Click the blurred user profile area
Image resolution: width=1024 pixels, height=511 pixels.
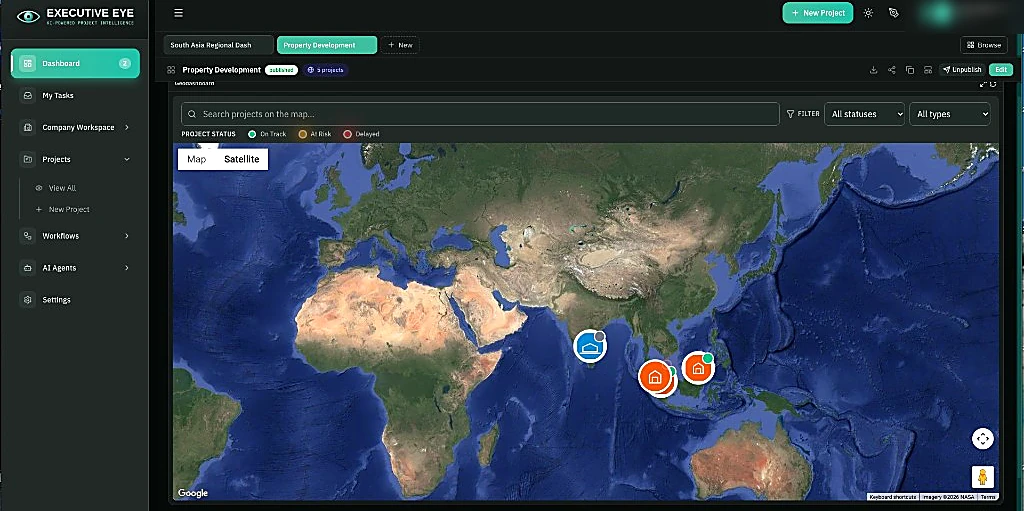pyautogui.click(x=963, y=14)
